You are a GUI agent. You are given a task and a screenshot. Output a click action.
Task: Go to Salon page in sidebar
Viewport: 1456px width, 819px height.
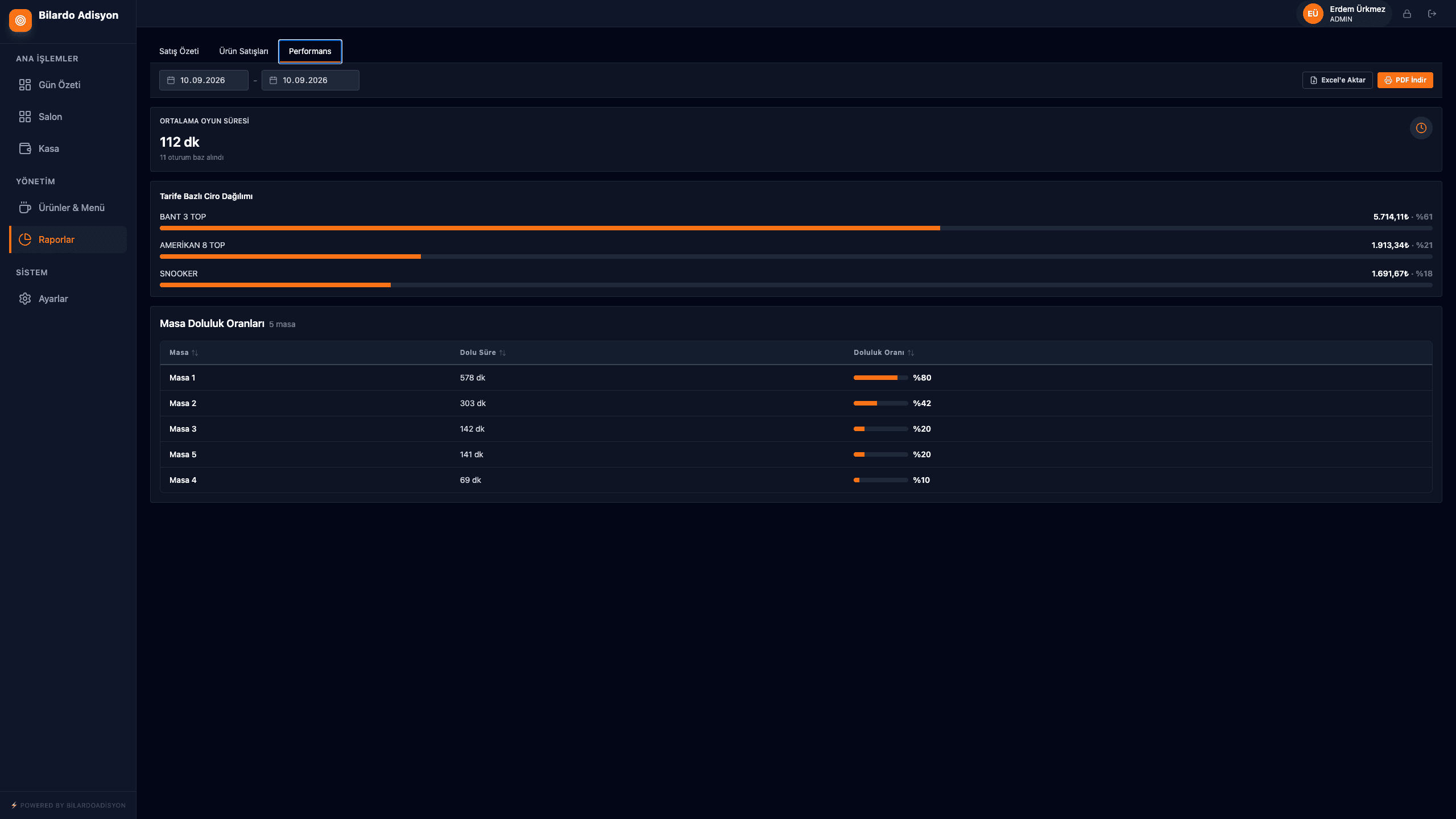68,117
